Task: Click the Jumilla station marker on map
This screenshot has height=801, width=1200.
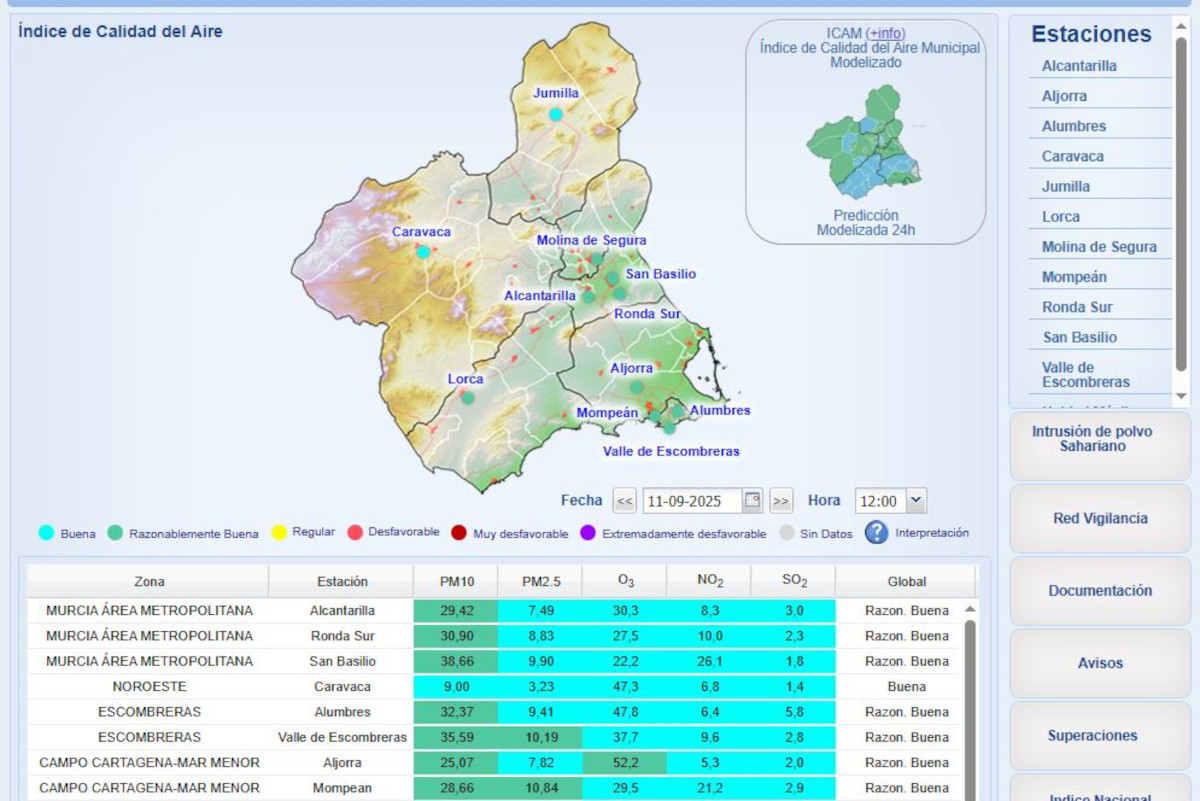Action: tap(555, 114)
